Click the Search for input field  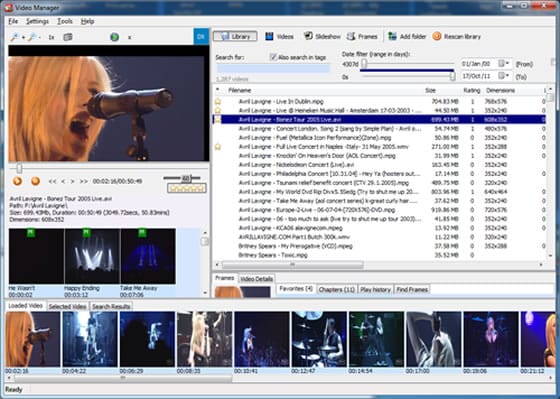(x=273, y=69)
